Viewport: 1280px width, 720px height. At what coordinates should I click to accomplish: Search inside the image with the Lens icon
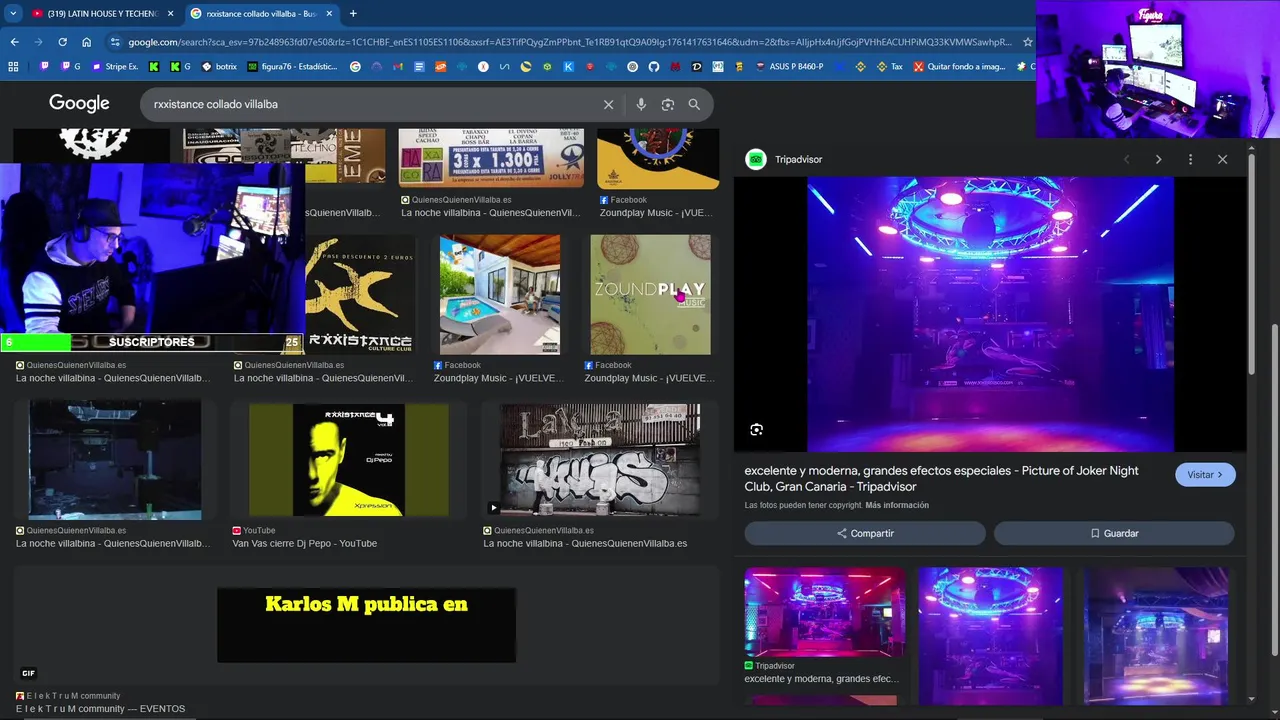pyautogui.click(x=756, y=429)
